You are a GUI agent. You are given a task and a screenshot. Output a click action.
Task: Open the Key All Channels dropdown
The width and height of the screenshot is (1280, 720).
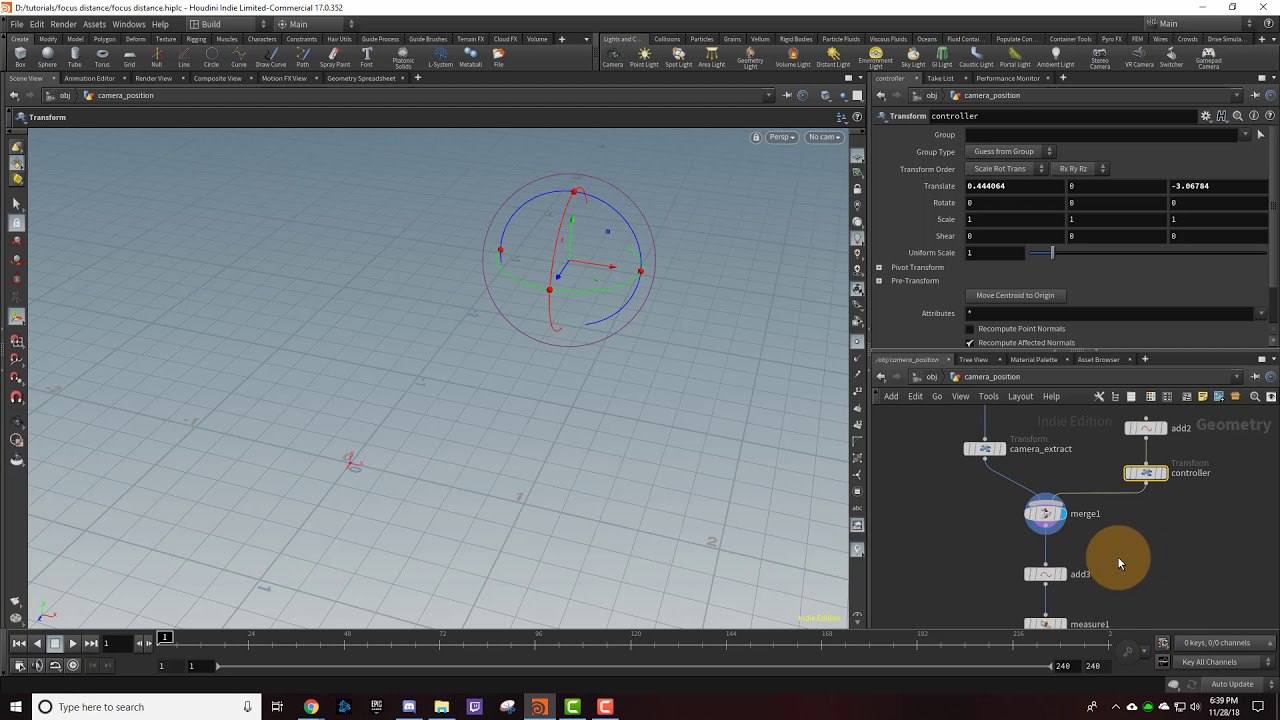[1222, 662]
